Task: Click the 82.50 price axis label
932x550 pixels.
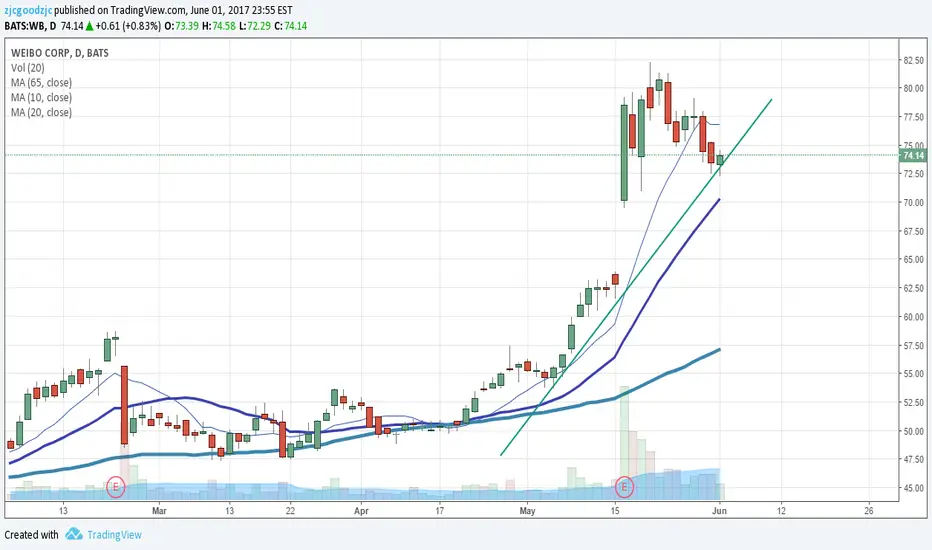Action: tap(914, 60)
